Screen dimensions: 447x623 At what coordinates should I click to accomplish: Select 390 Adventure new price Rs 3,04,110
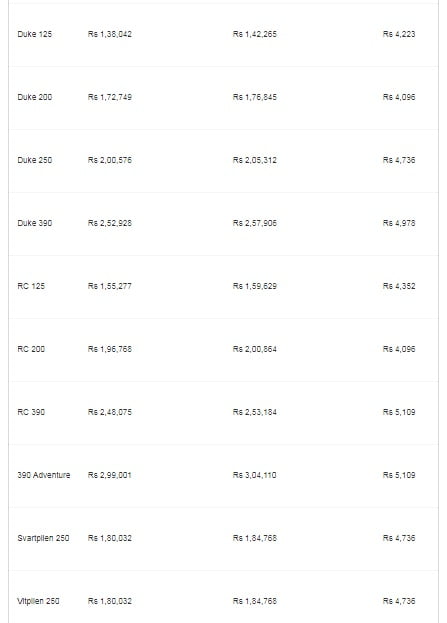(x=255, y=475)
